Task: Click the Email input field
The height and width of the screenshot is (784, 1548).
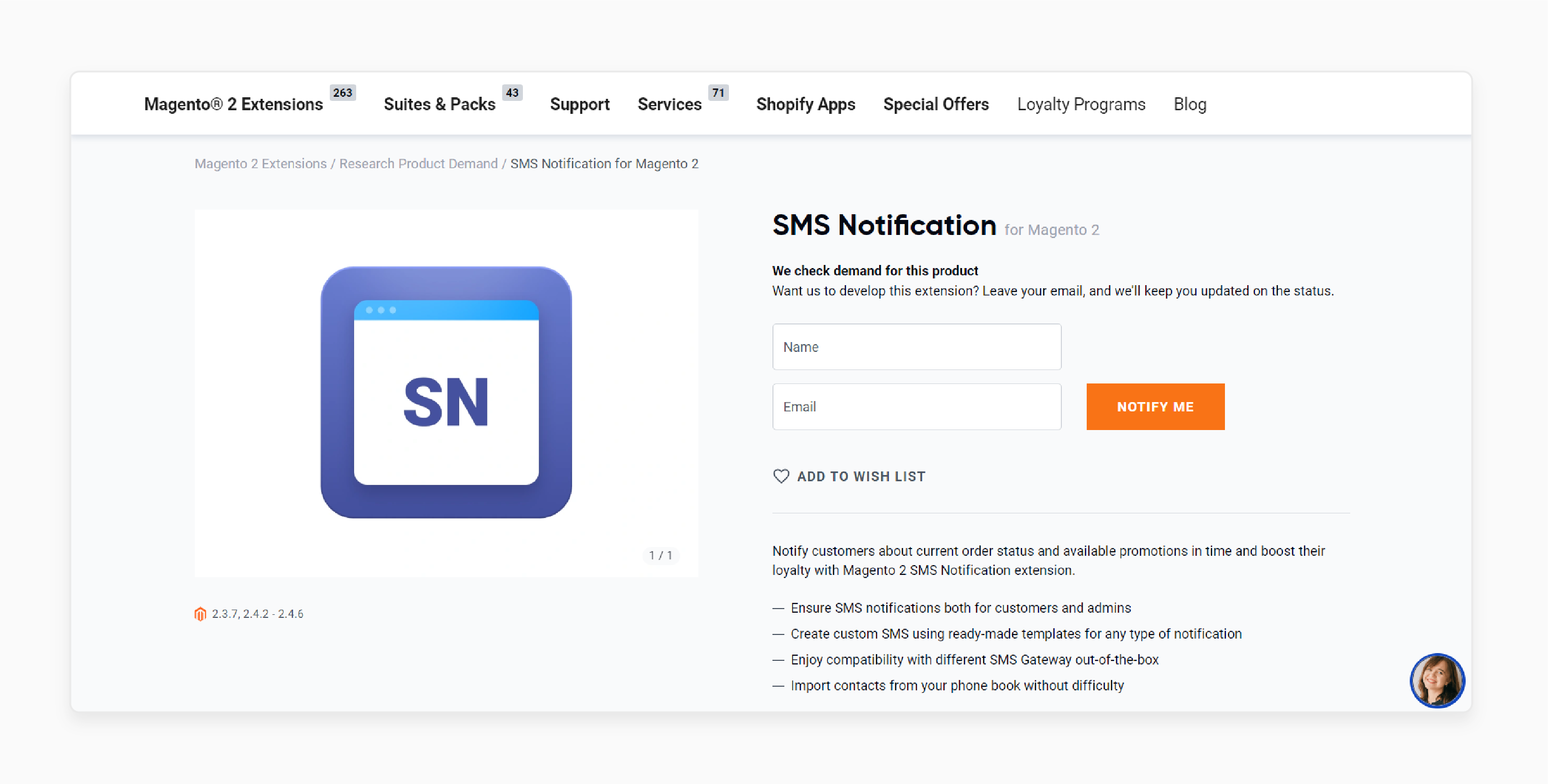Action: [x=916, y=406]
